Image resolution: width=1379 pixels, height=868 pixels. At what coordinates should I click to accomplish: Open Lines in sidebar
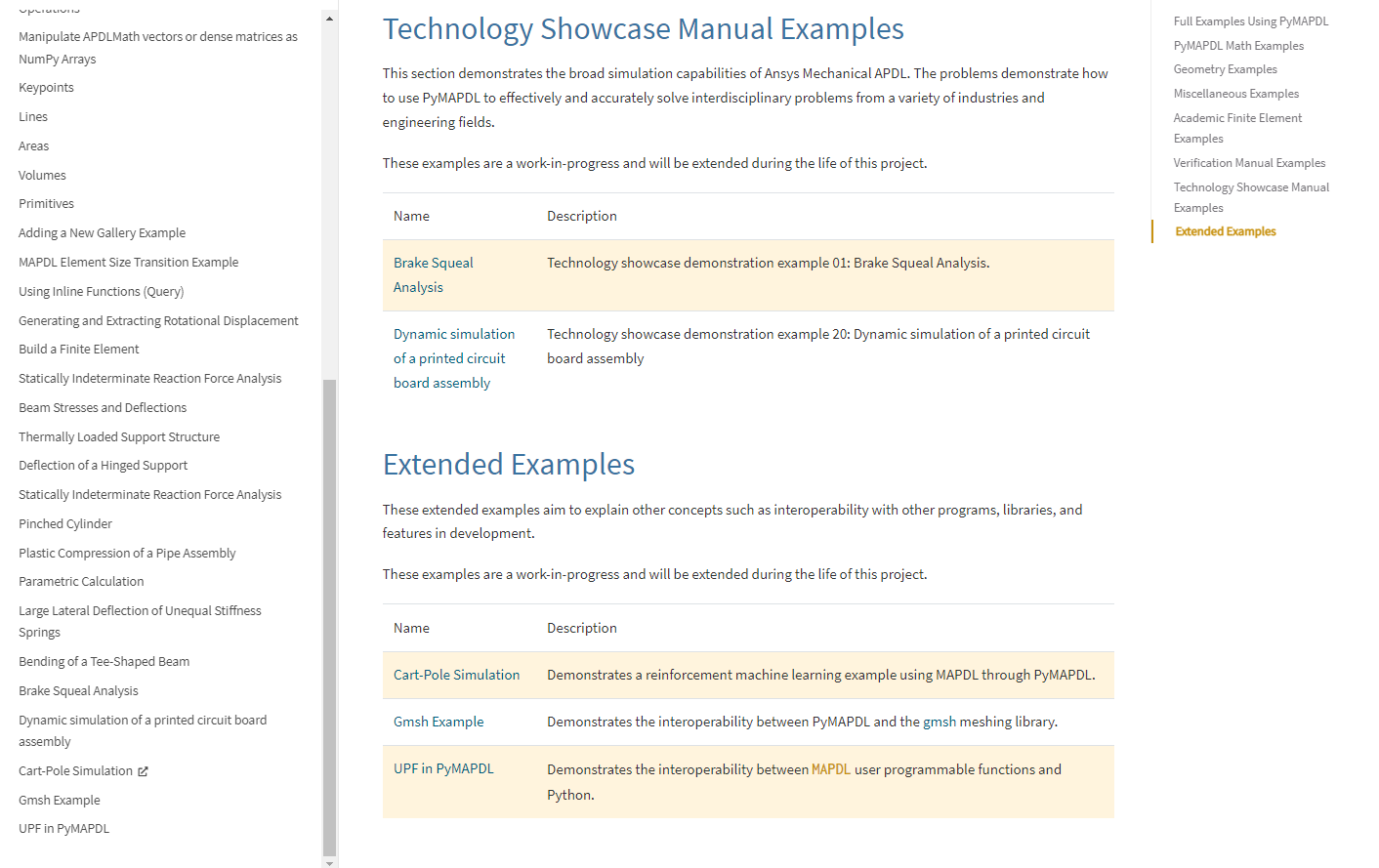[x=33, y=117]
